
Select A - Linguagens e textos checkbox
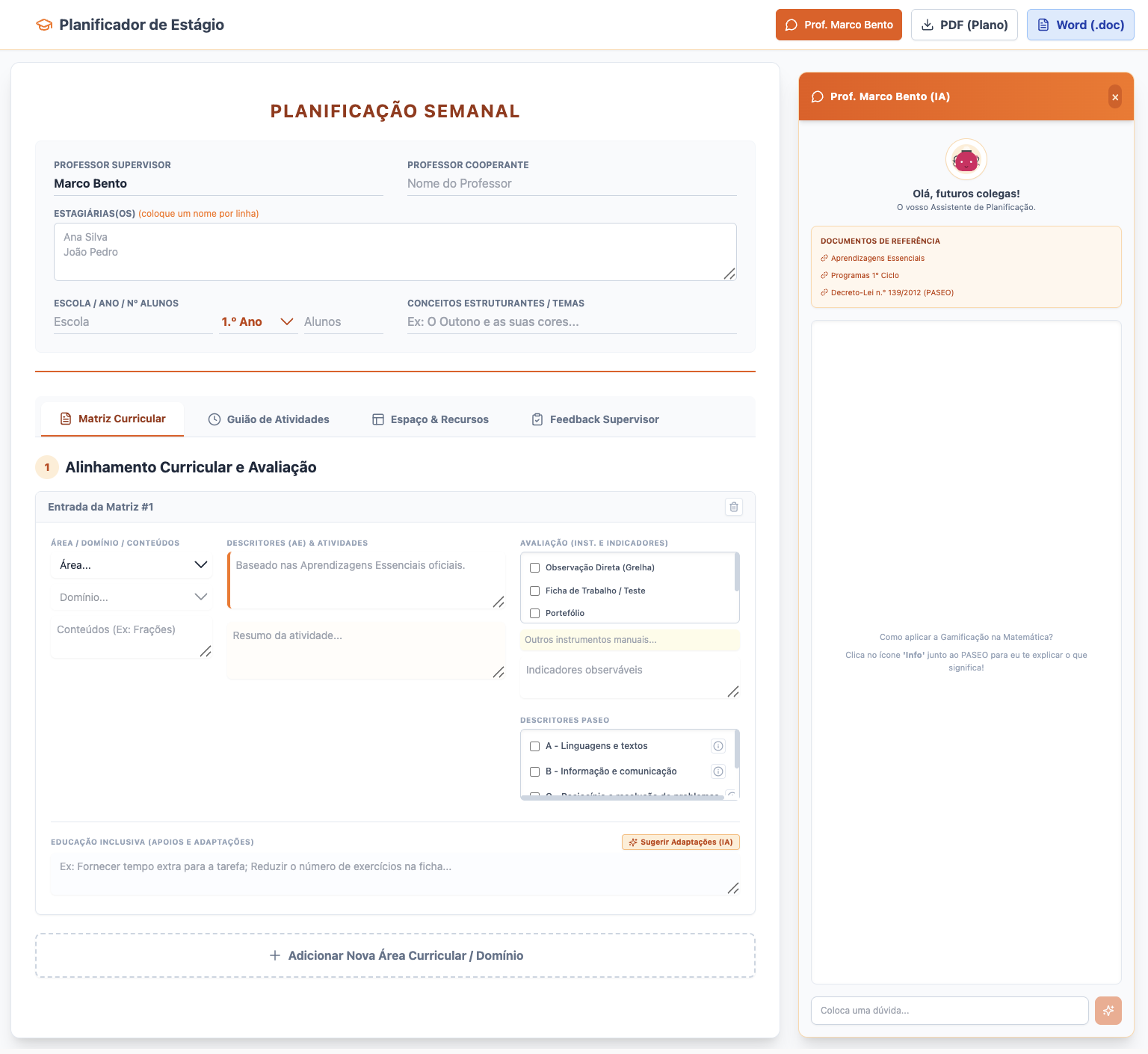click(534, 746)
